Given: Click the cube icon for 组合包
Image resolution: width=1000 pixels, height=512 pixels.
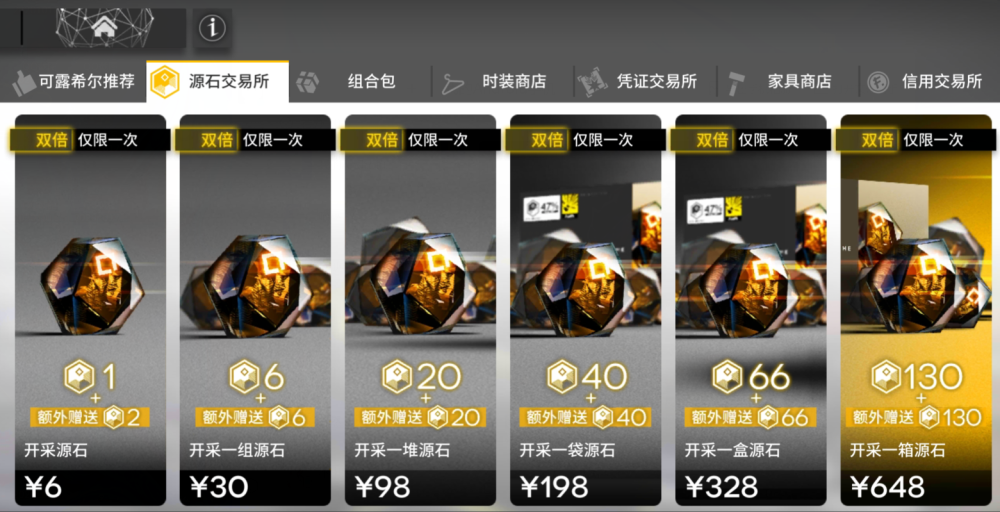Looking at the screenshot, I should (307, 82).
